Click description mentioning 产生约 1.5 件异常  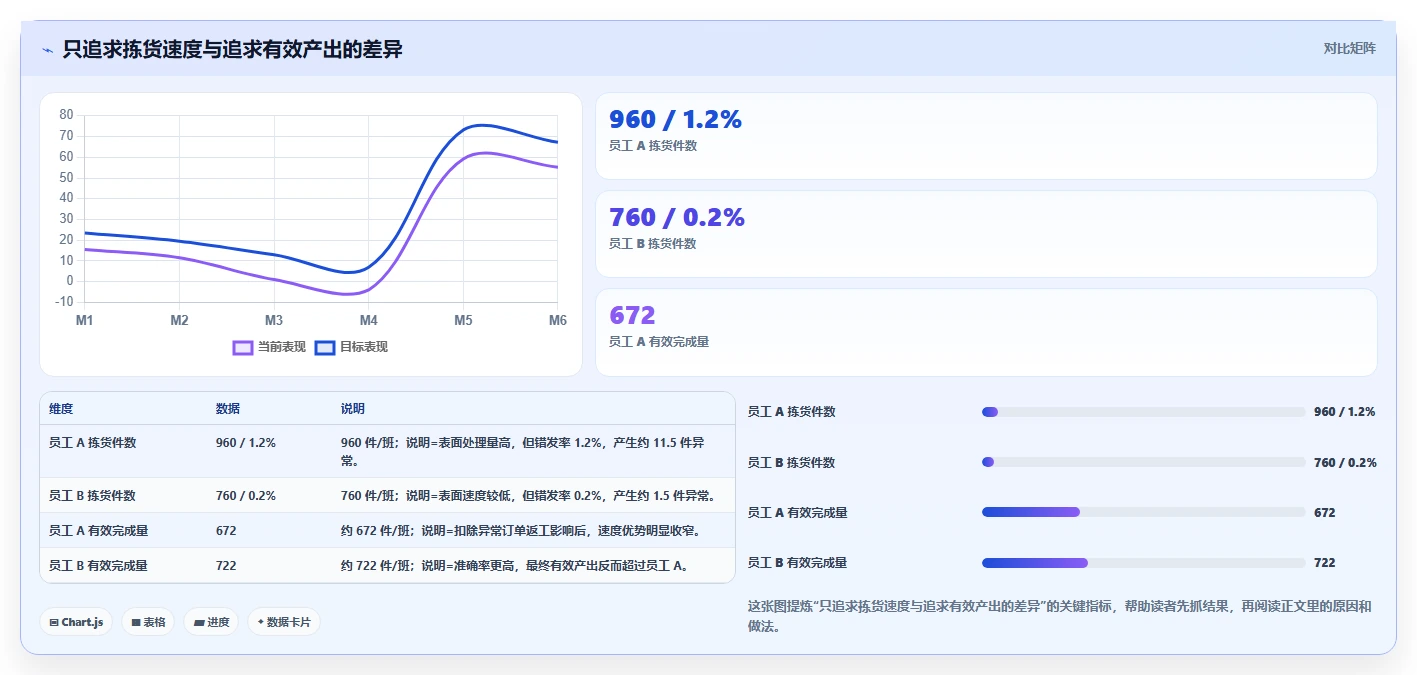pos(527,495)
